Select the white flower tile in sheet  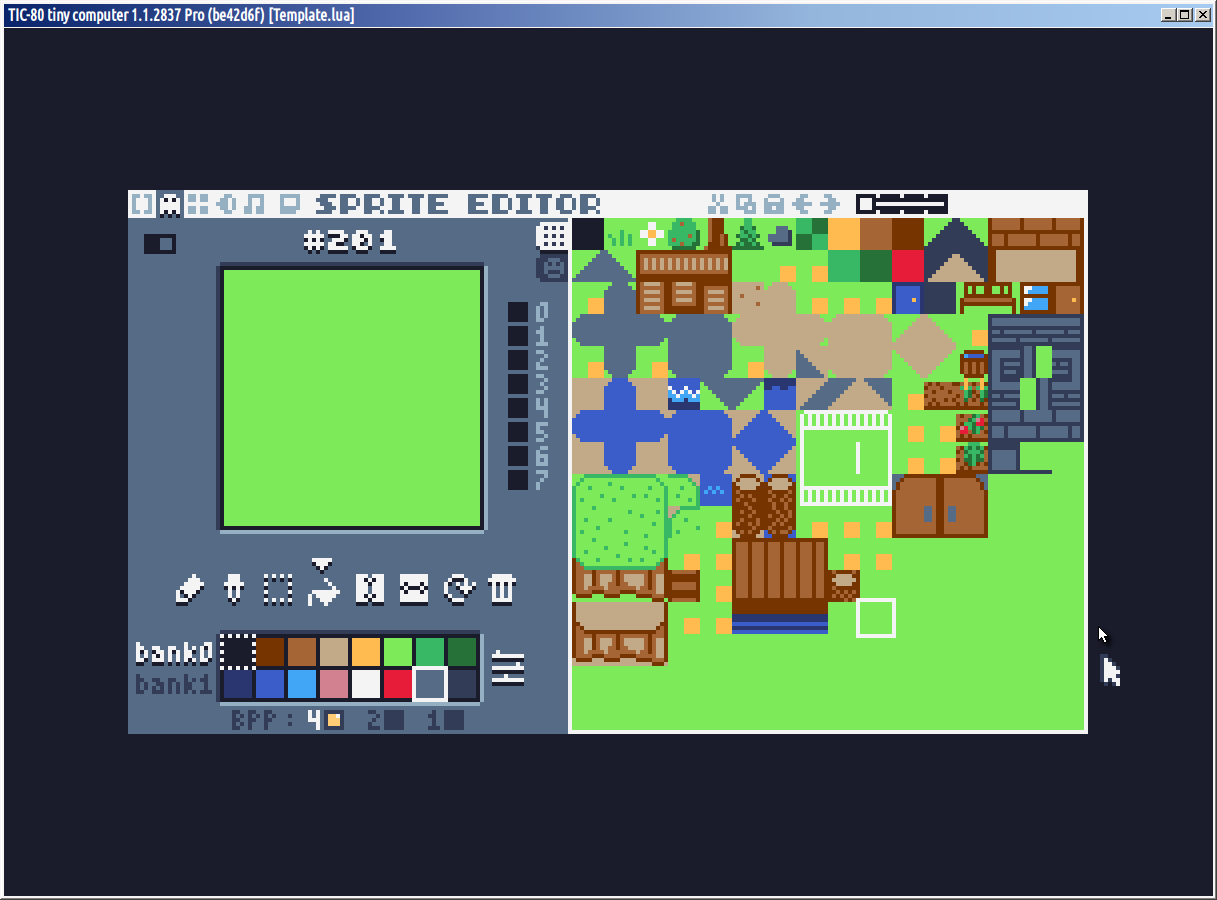pyautogui.click(x=652, y=234)
